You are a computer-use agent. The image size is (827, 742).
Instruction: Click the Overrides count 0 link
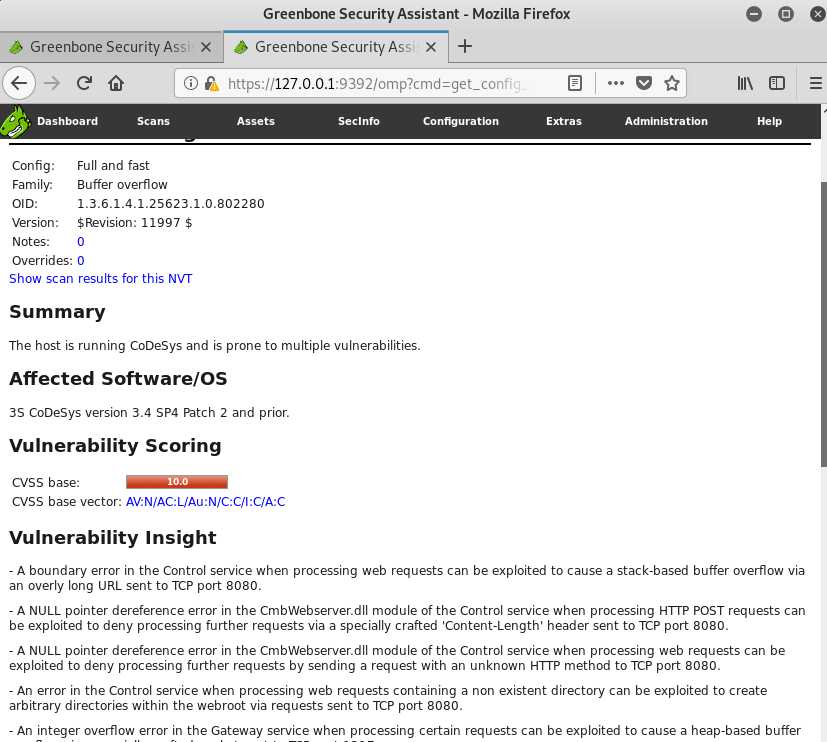coord(81,261)
